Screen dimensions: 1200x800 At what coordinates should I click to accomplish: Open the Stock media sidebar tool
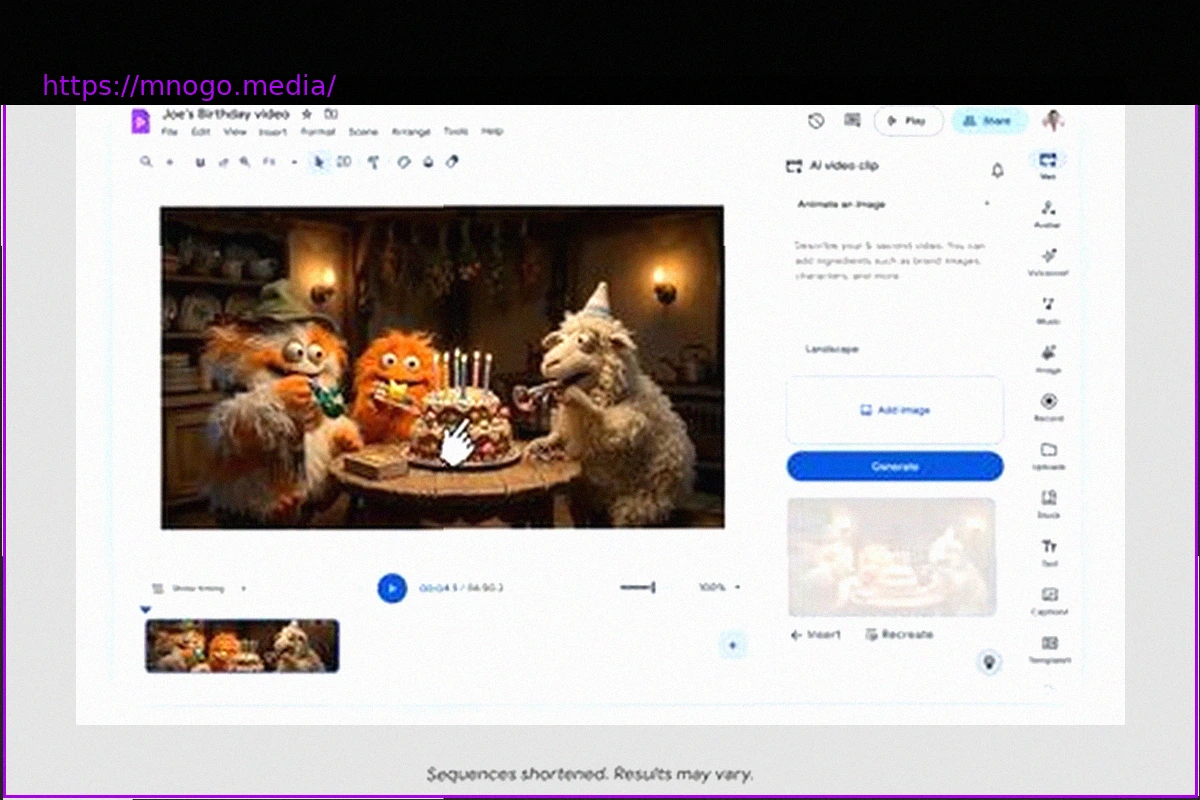coord(1048,503)
